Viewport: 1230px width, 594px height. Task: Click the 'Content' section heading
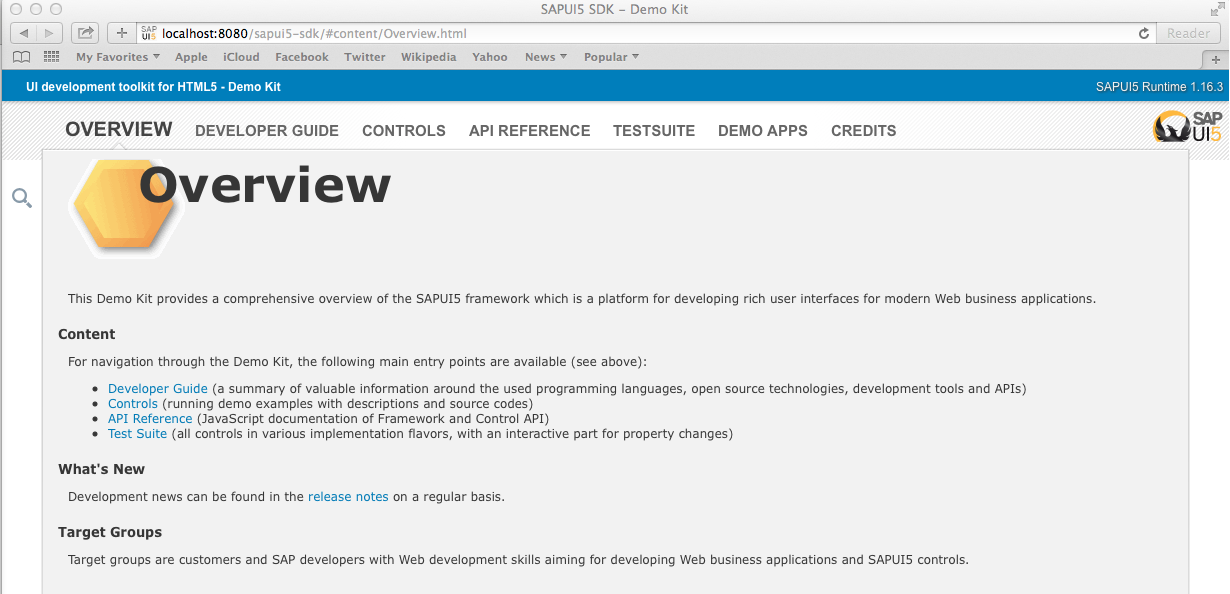87,334
